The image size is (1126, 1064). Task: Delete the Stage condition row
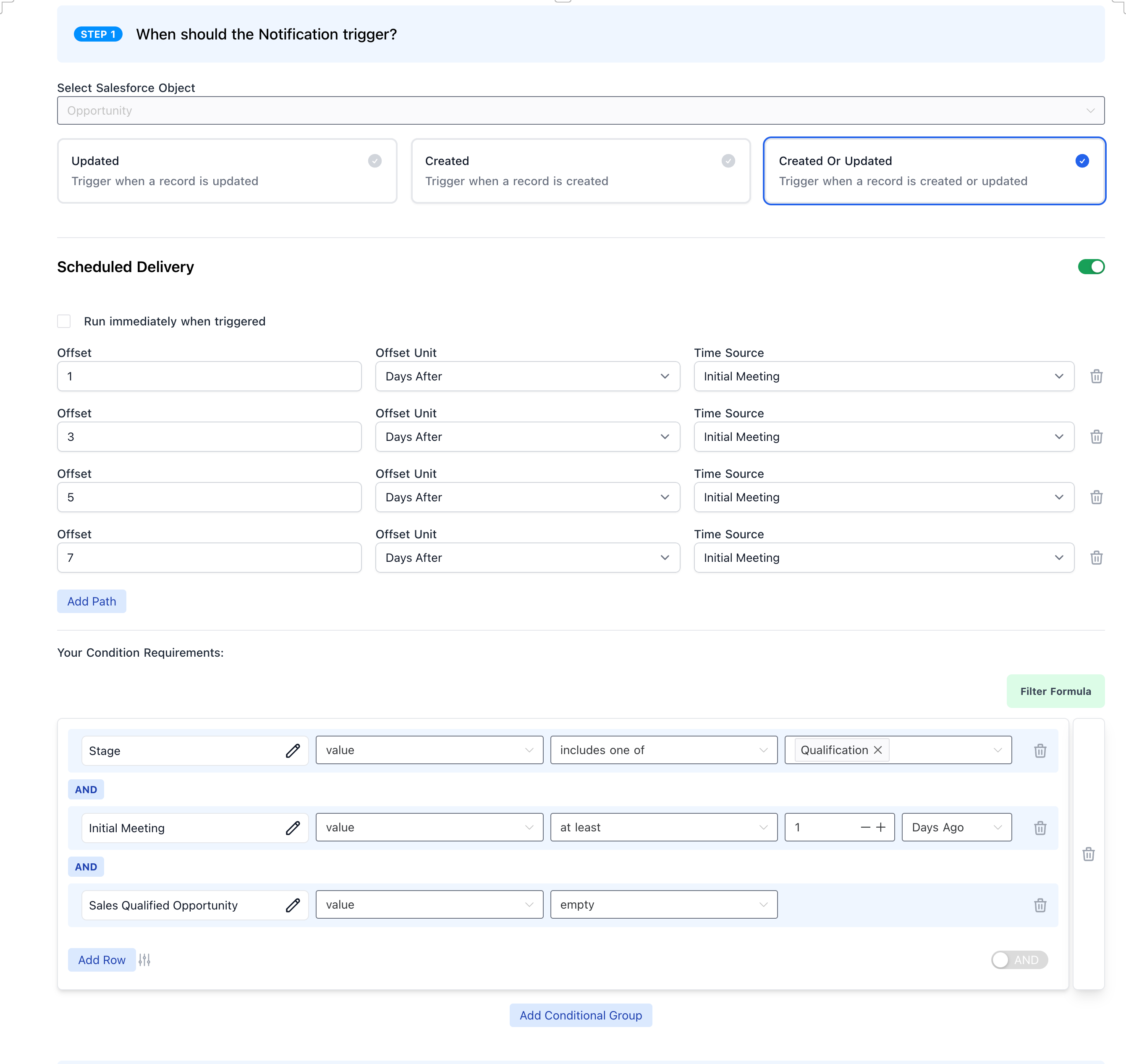[1040, 750]
